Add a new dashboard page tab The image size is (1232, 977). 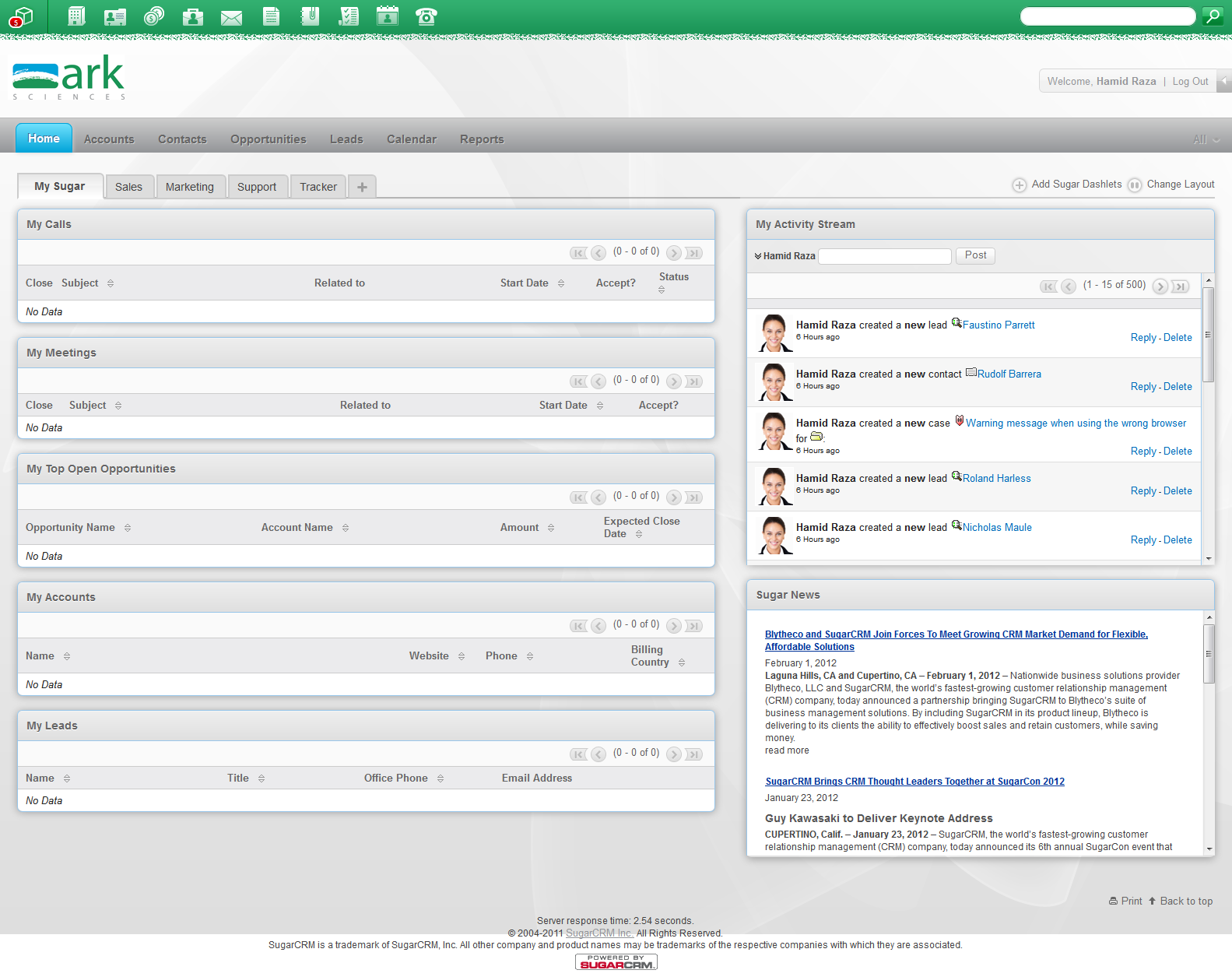point(362,187)
